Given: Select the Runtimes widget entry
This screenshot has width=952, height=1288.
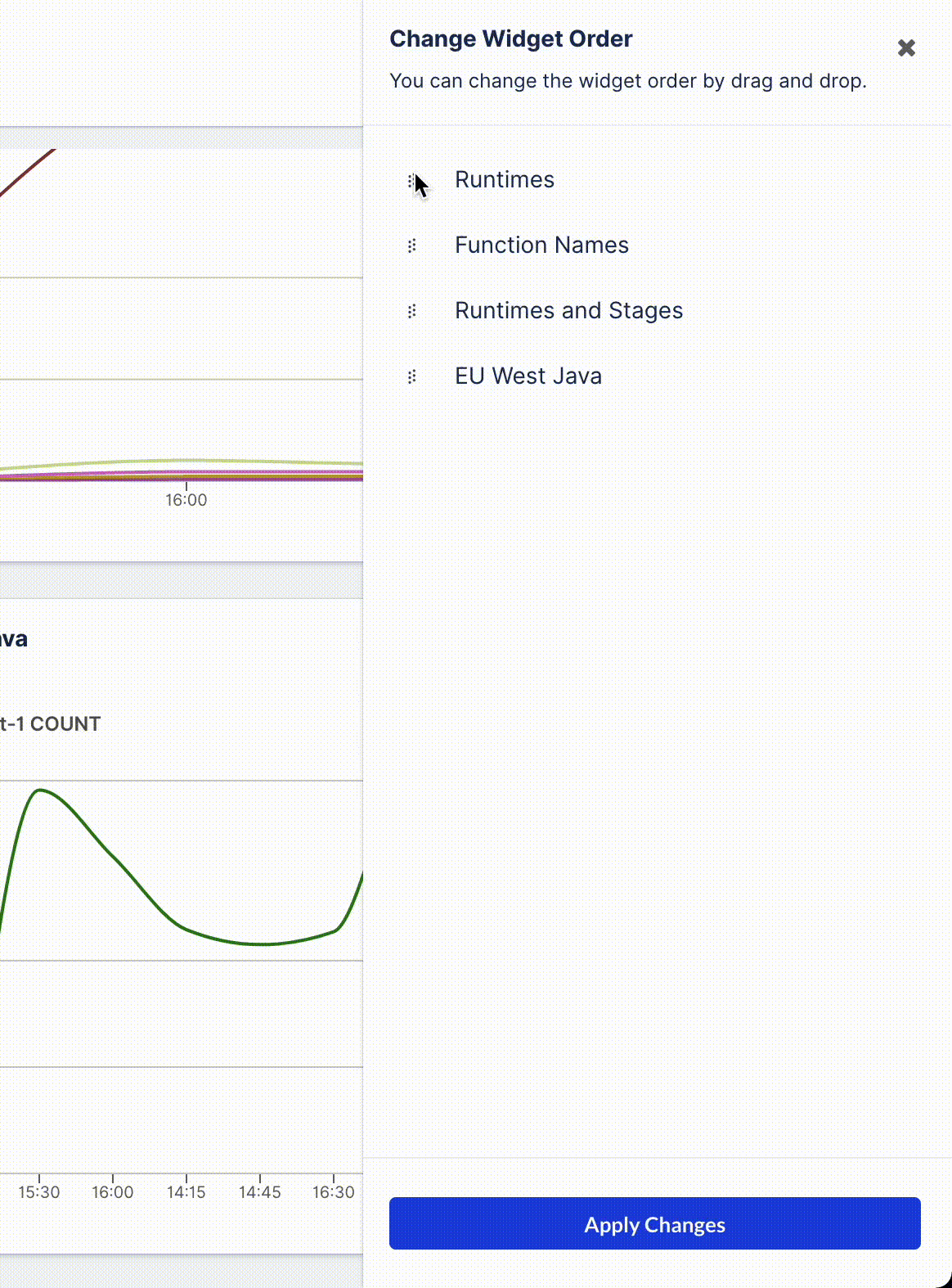Looking at the screenshot, I should [505, 180].
